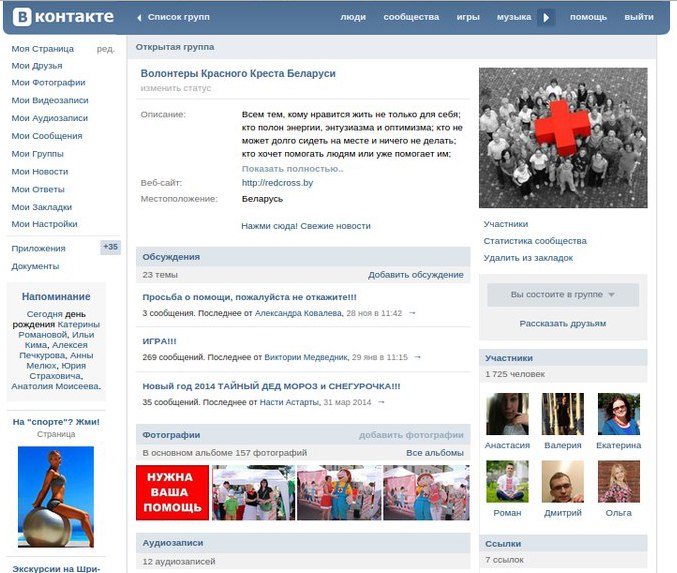Click Рассказать друзьям
Viewport: 677px width, 573px height.
pyautogui.click(x=563, y=323)
